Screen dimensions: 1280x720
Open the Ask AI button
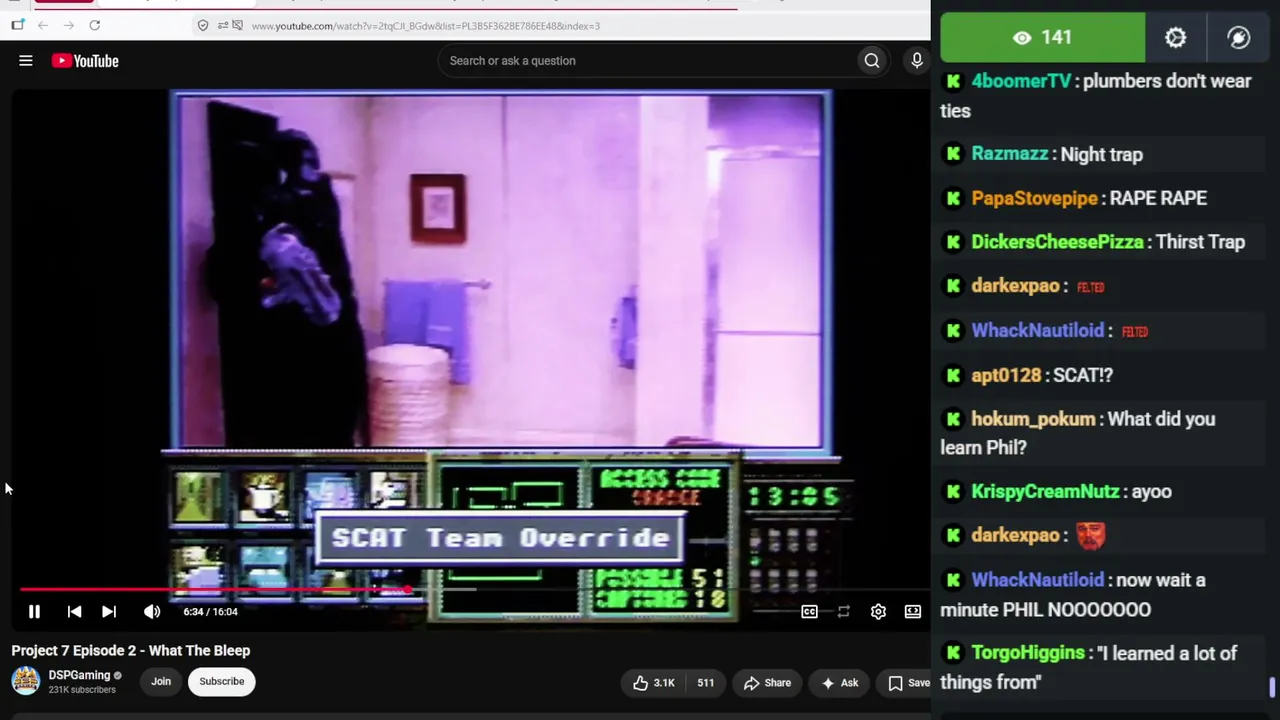click(x=840, y=683)
